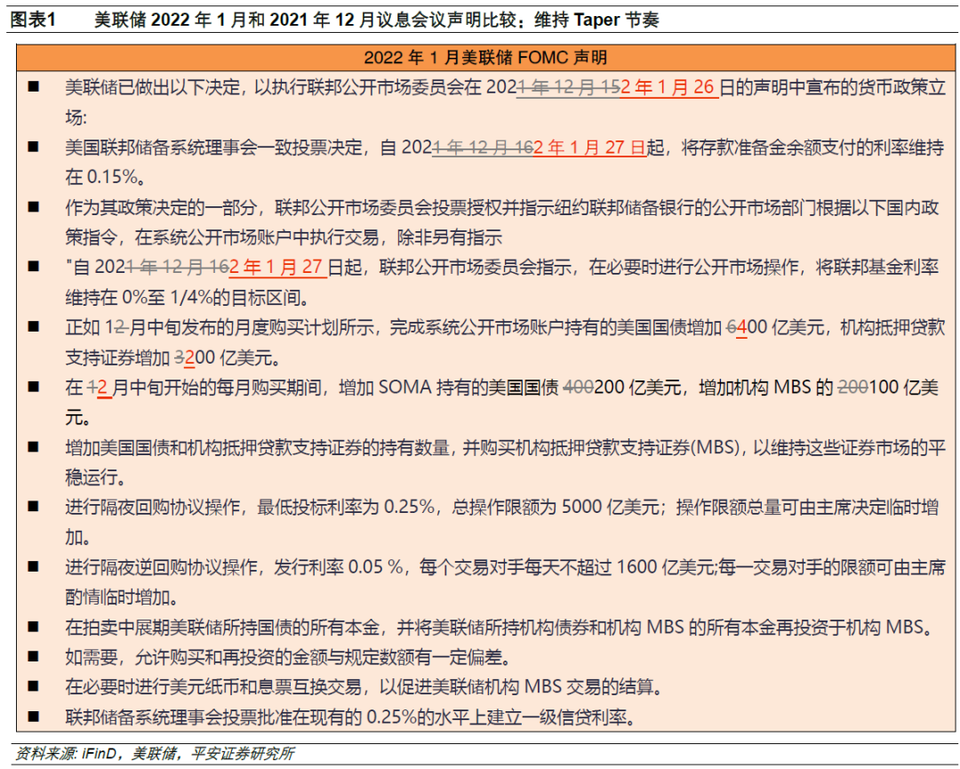
Task: Click the line starting '联邦储备系统理事会投票批准'
Action: 351,717
